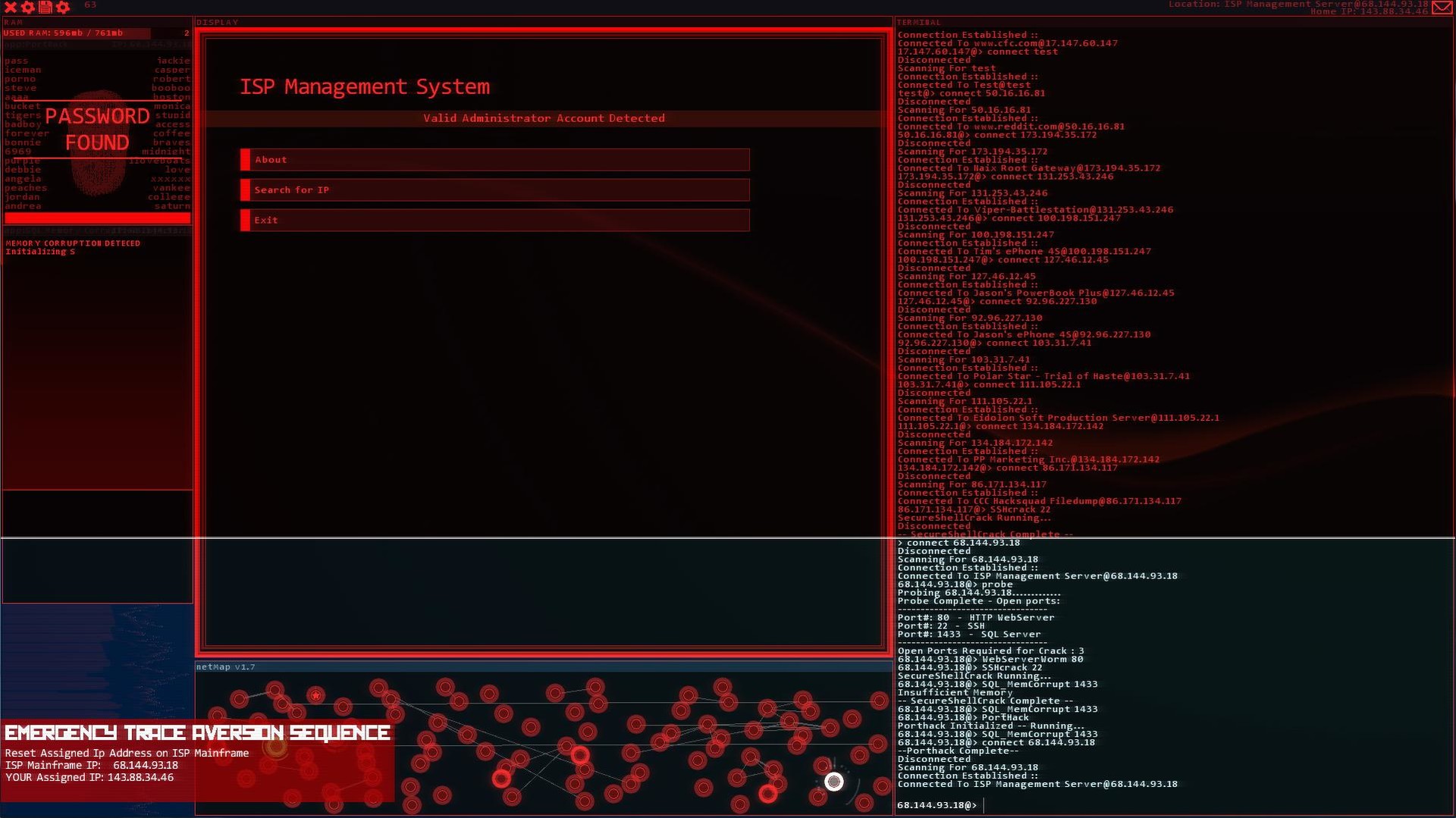Close the OS using the X icon
This screenshot has height=818, width=1456.
click(x=10, y=8)
